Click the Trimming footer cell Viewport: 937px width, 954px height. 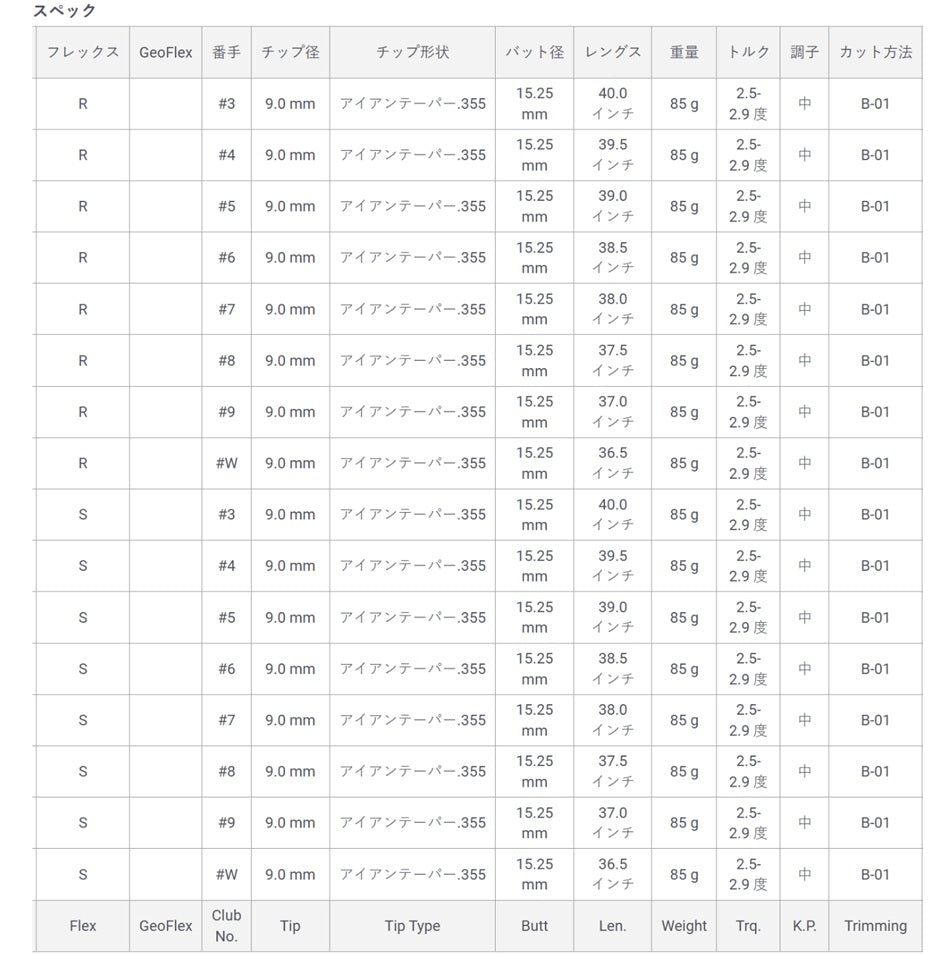[x=875, y=926]
